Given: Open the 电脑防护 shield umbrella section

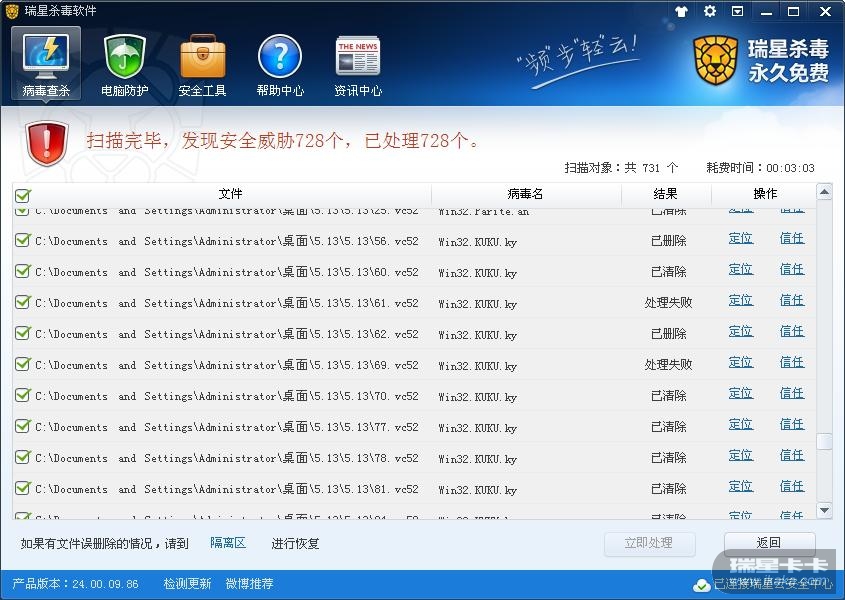Looking at the screenshot, I should (124, 65).
